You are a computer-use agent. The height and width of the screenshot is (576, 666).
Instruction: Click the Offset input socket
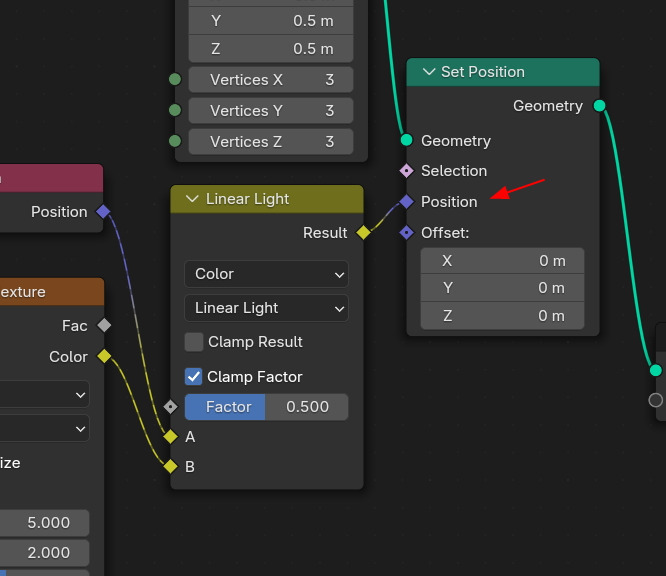406,232
